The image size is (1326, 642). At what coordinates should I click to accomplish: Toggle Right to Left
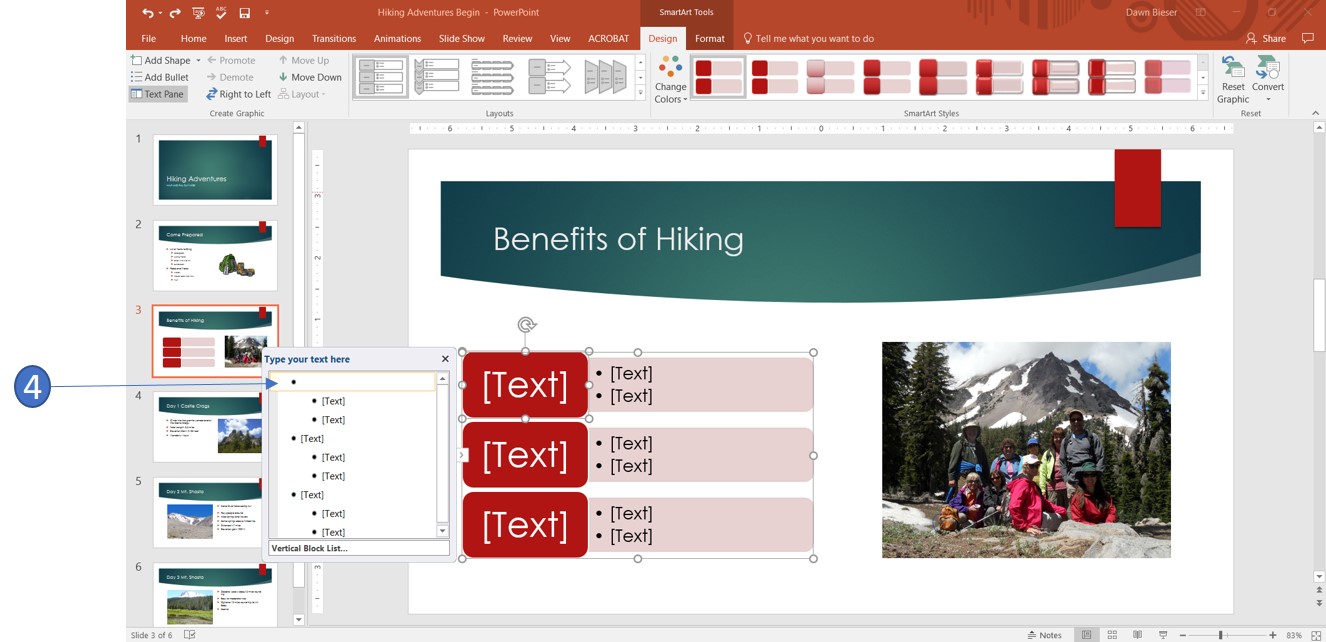coord(238,94)
